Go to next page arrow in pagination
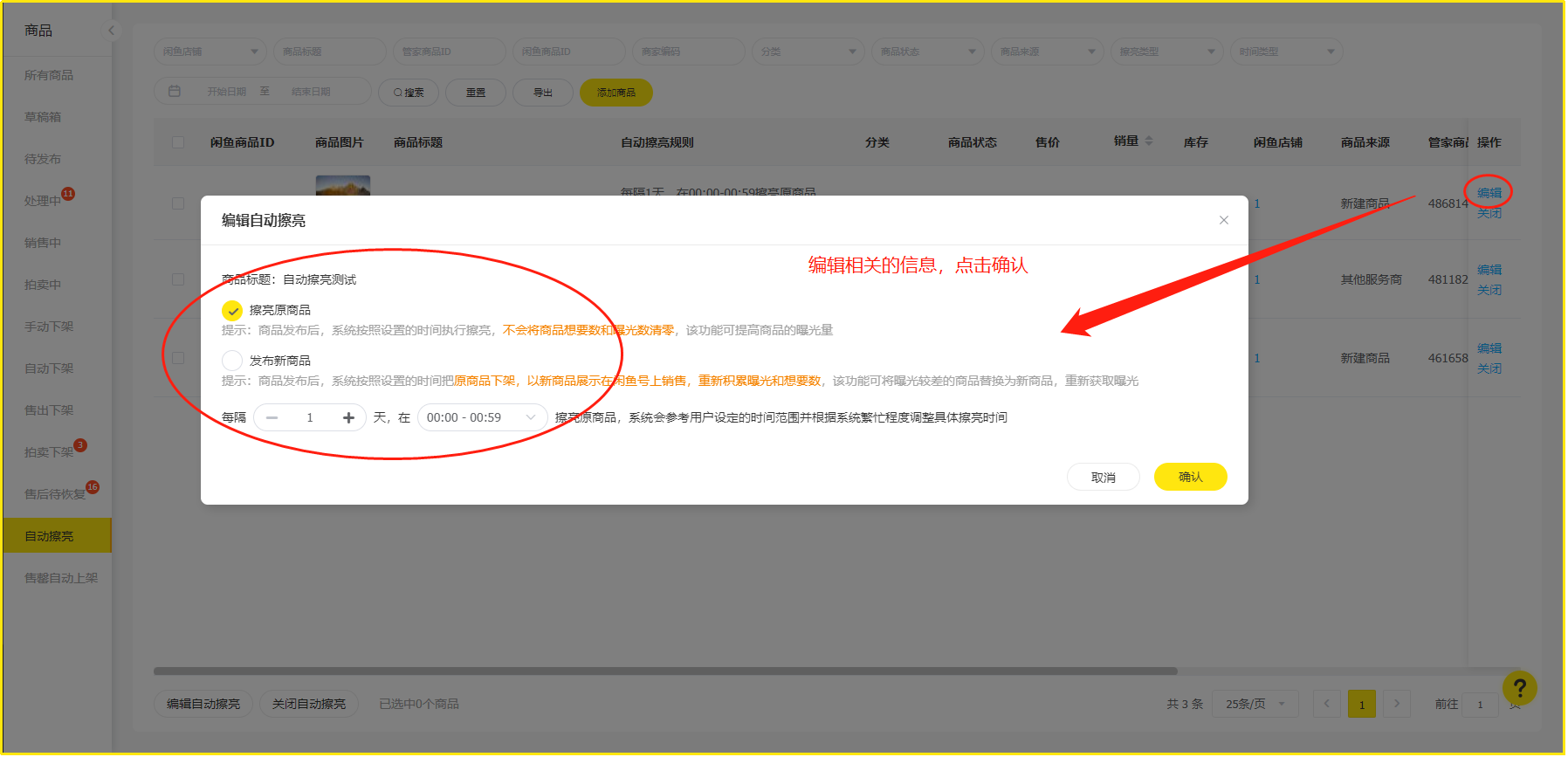The width and height of the screenshot is (1568, 757). pos(1397,704)
